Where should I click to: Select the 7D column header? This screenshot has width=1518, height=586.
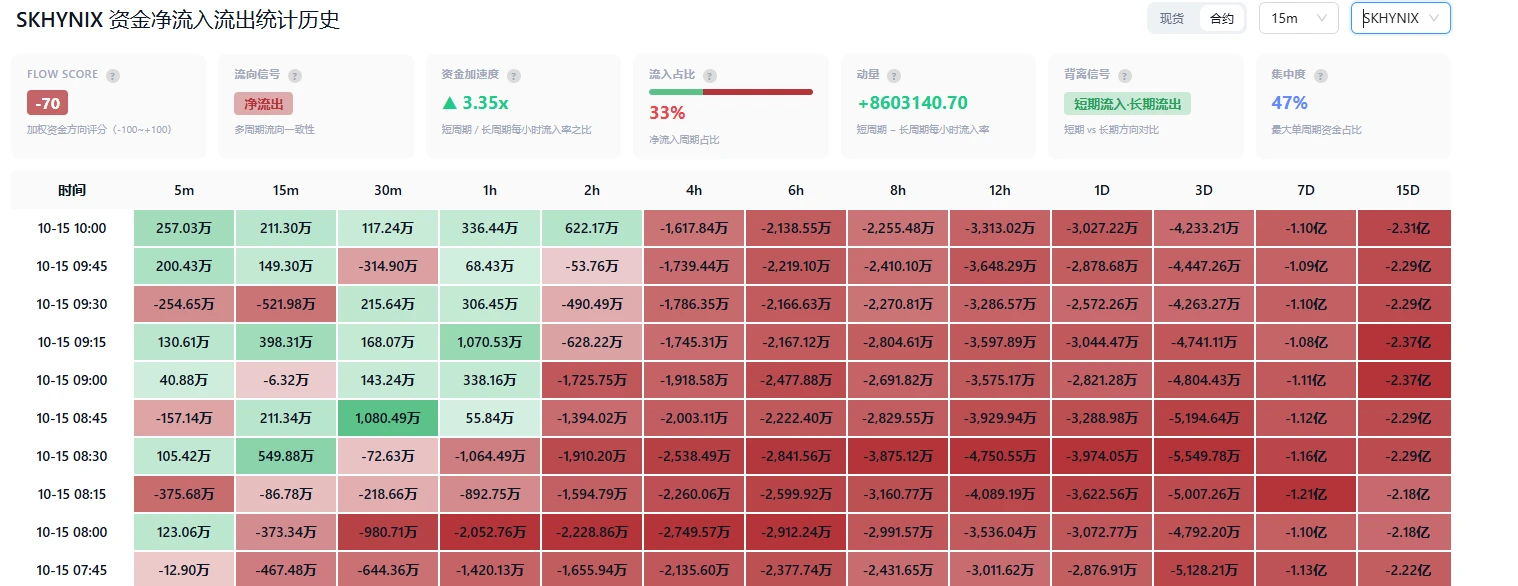click(1306, 190)
